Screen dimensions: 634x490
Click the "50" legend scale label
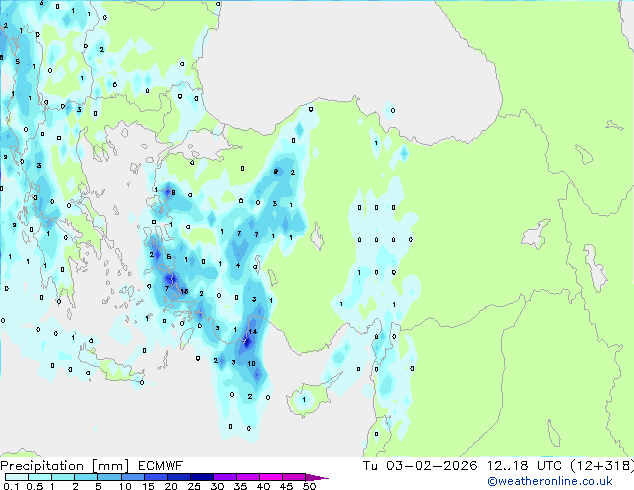[x=310, y=486]
